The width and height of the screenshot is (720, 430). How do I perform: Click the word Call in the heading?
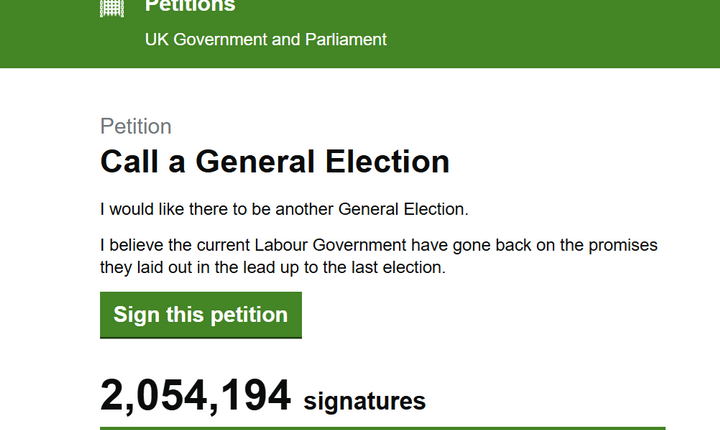coord(134,161)
